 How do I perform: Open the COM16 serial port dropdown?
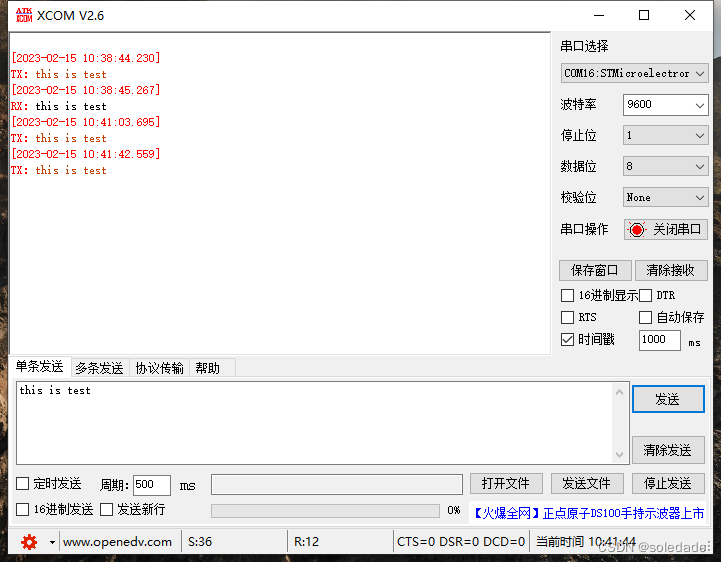pos(634,73)
